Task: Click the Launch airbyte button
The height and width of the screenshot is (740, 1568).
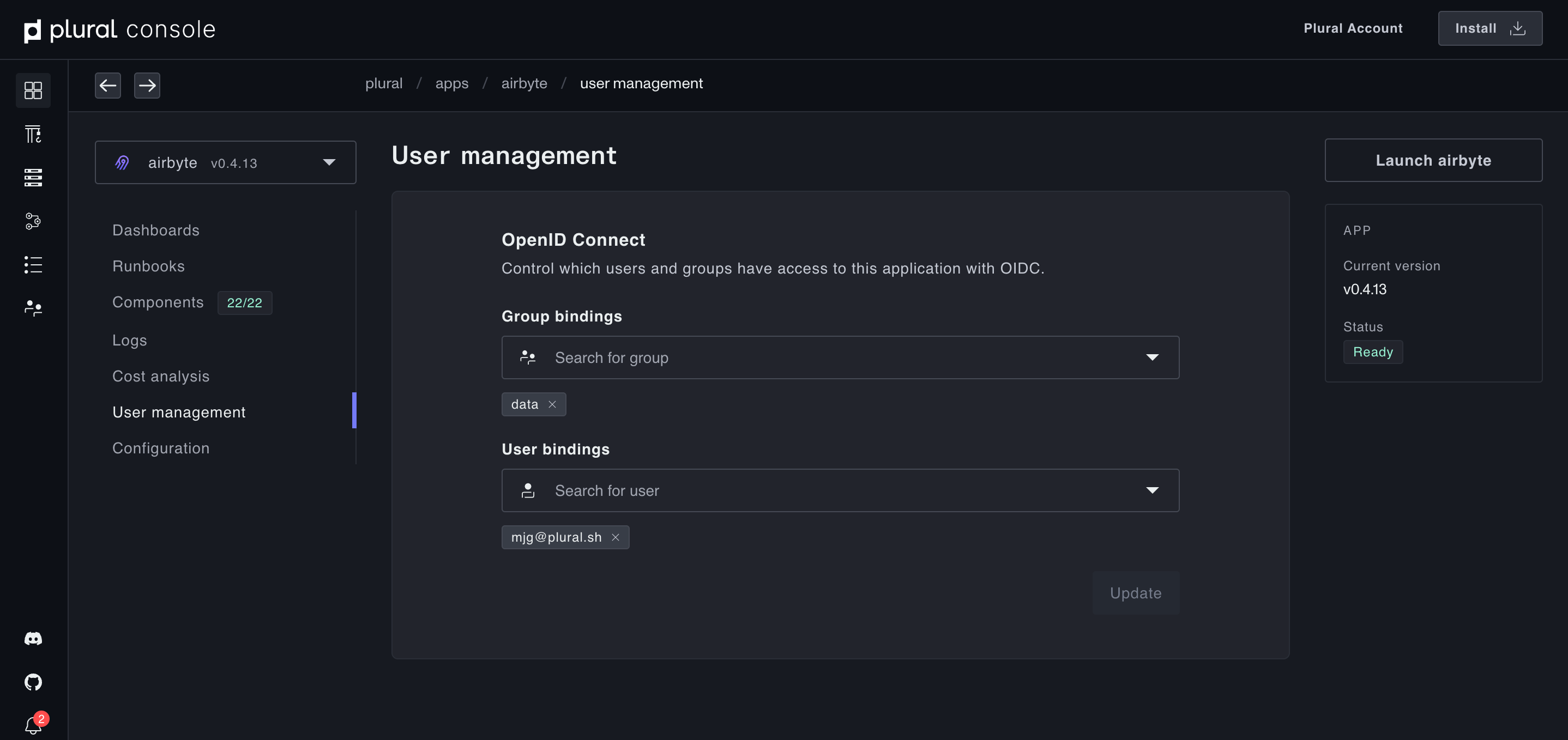Action: pyautogui.click(x=1433, y=160)
